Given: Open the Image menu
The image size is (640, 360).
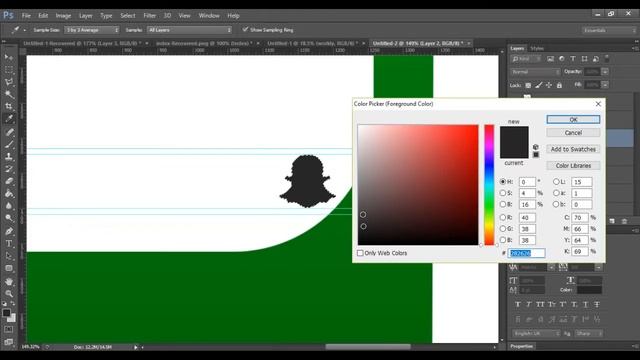Looking at the screenshot, I should click(63, 16).
